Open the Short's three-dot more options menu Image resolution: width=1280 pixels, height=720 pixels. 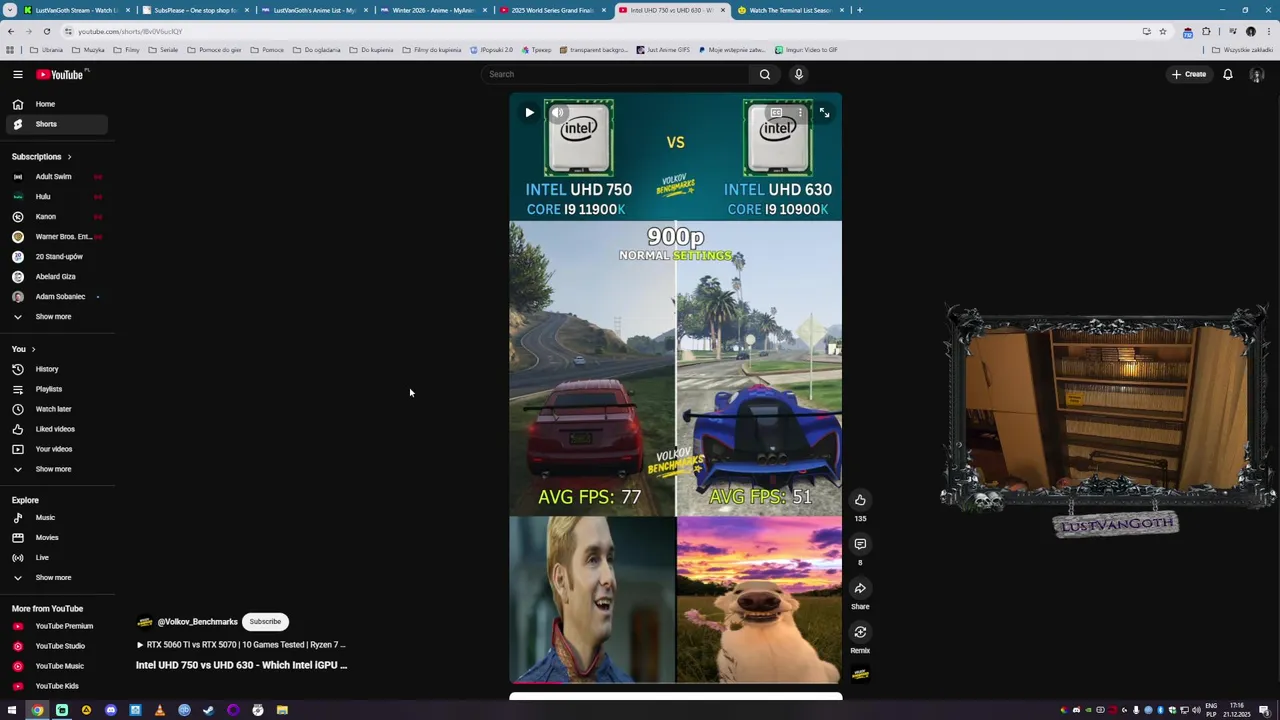[800, 113]
